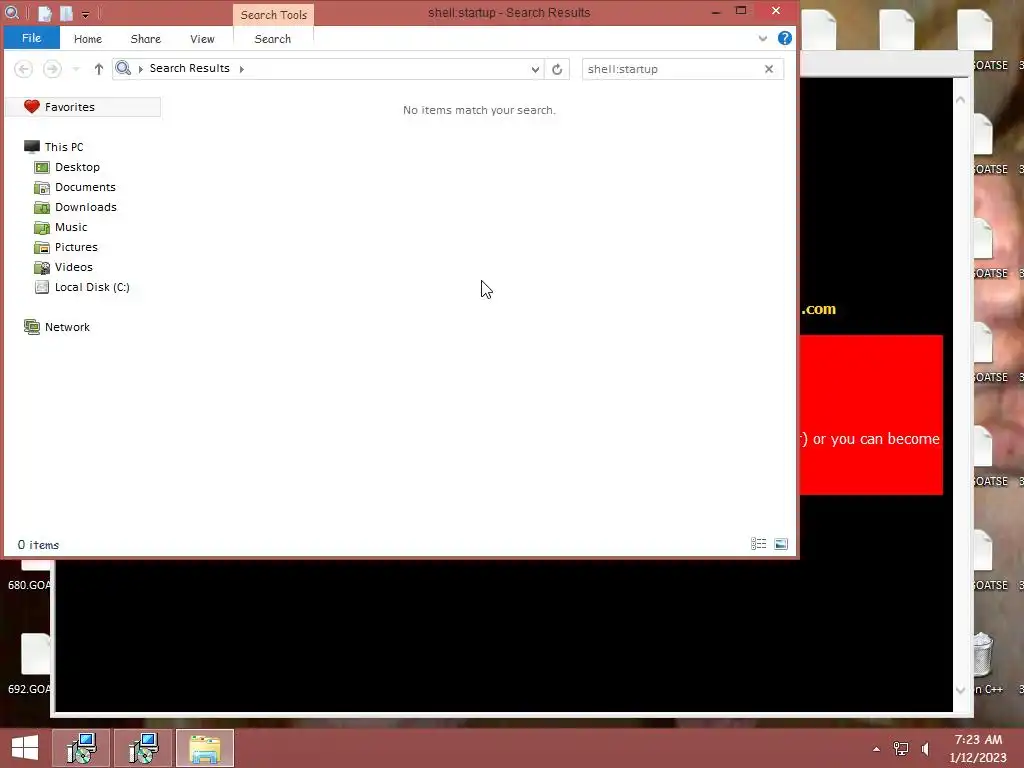The width and height of the screenshot is (1024, 768).
Task: Click scroll-down arrow in background window scrollbar
Action: coord(961,690)
